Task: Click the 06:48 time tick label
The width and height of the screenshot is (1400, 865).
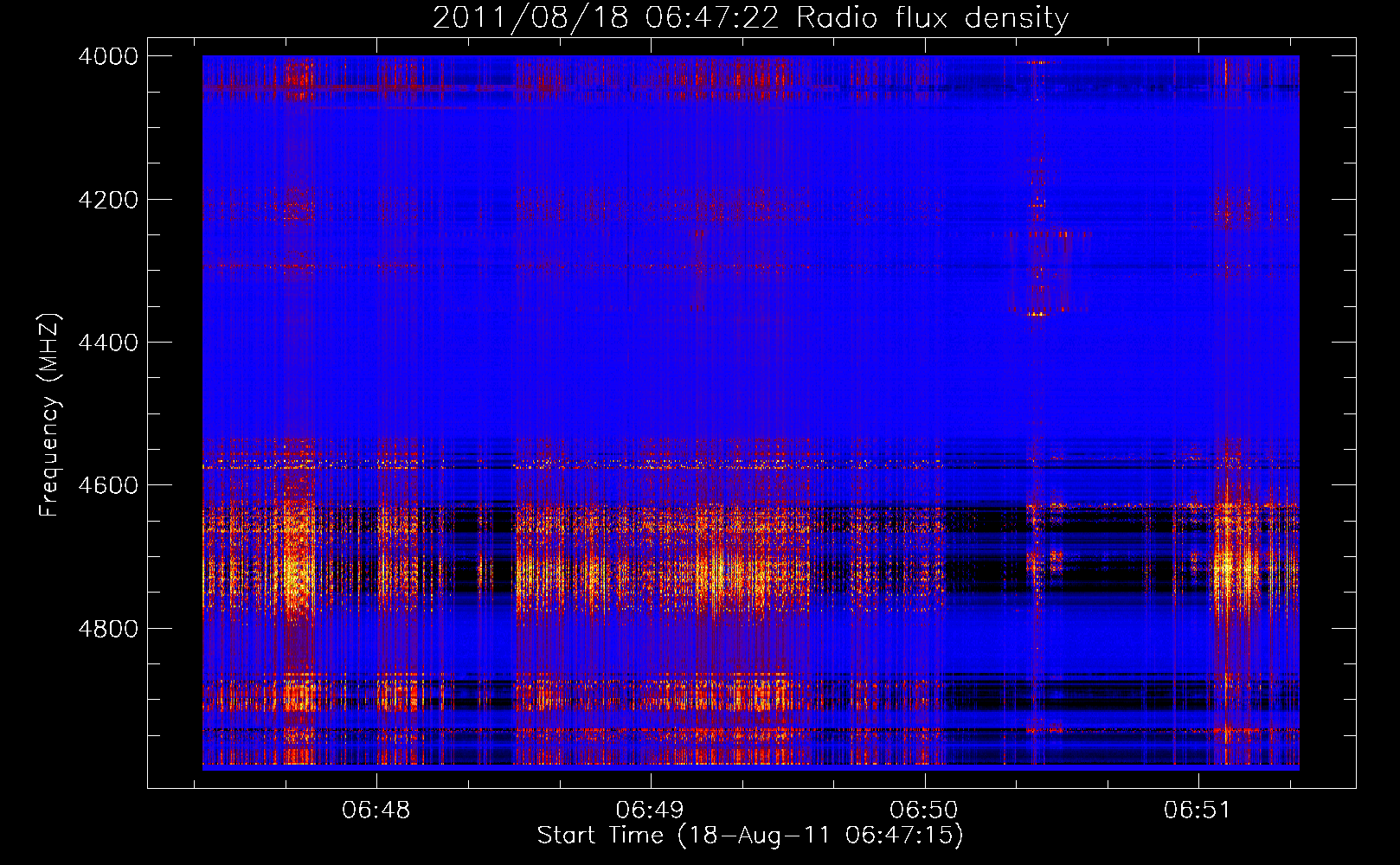Action: tap(376, 811)
